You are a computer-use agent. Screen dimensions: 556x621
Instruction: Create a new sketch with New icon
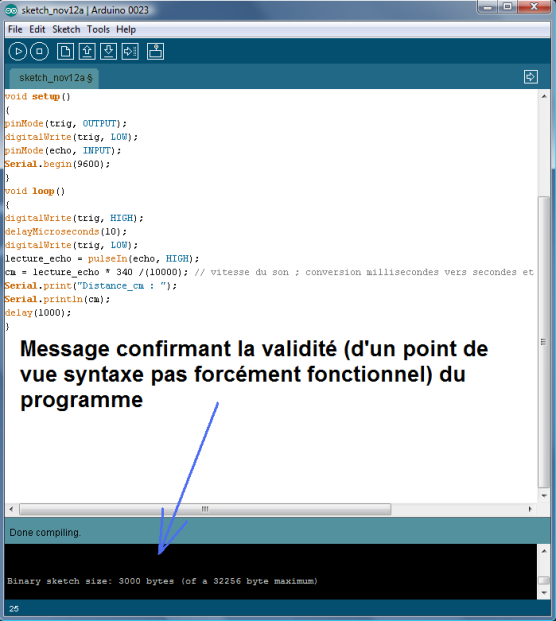coord(65,51)
